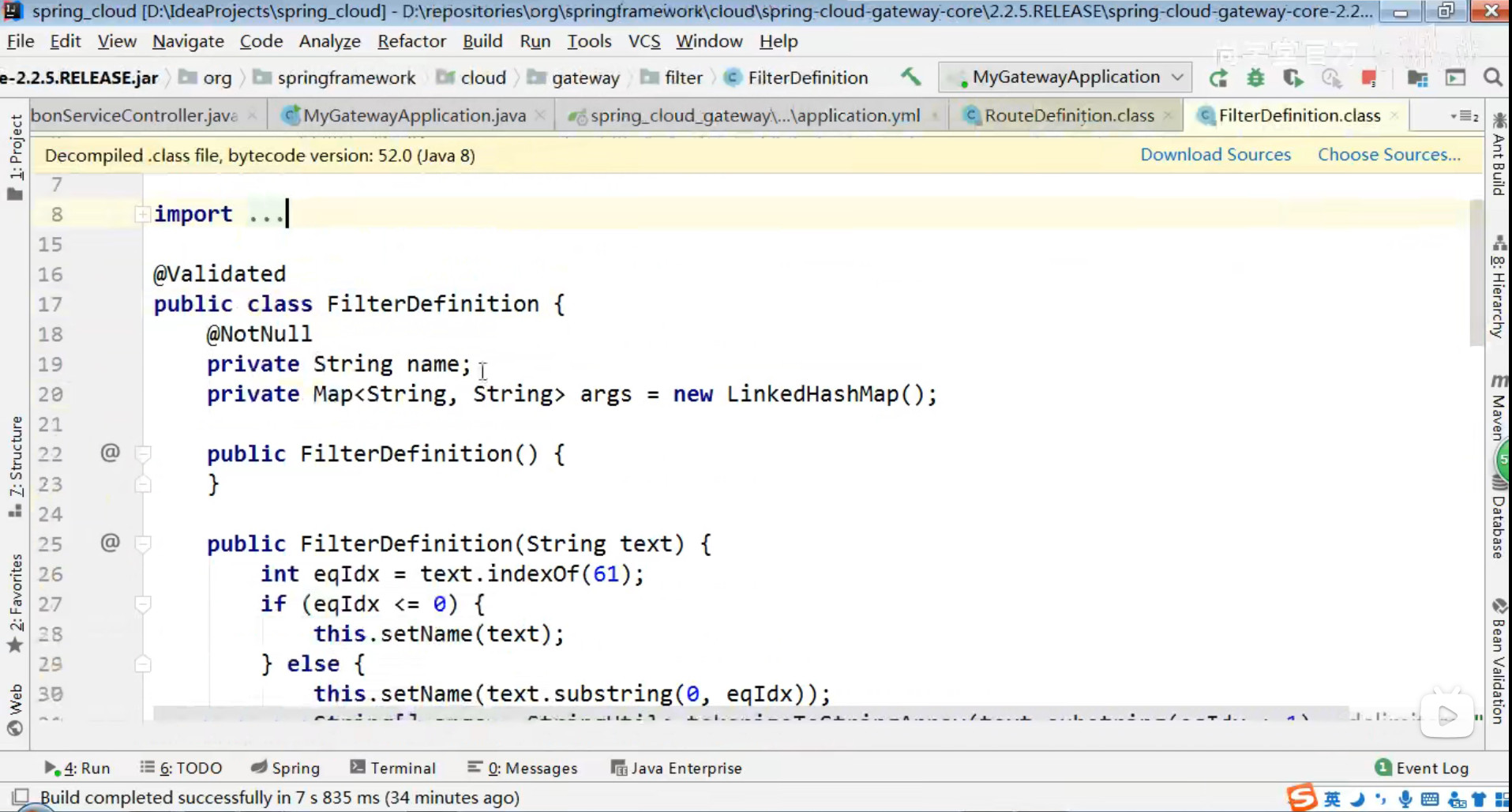Click the Download Sources link
The height and width of the screenshot is (812, 1512).
click(1216, 155)
